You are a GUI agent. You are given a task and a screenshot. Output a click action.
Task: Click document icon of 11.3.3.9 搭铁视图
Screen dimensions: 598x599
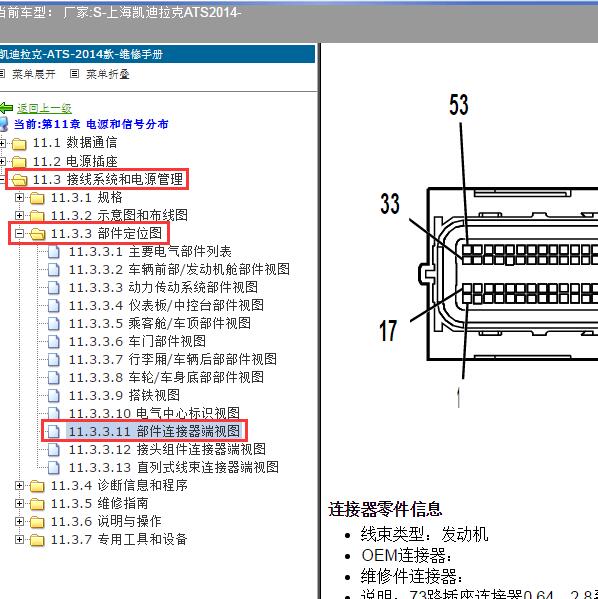coord(54,395)
